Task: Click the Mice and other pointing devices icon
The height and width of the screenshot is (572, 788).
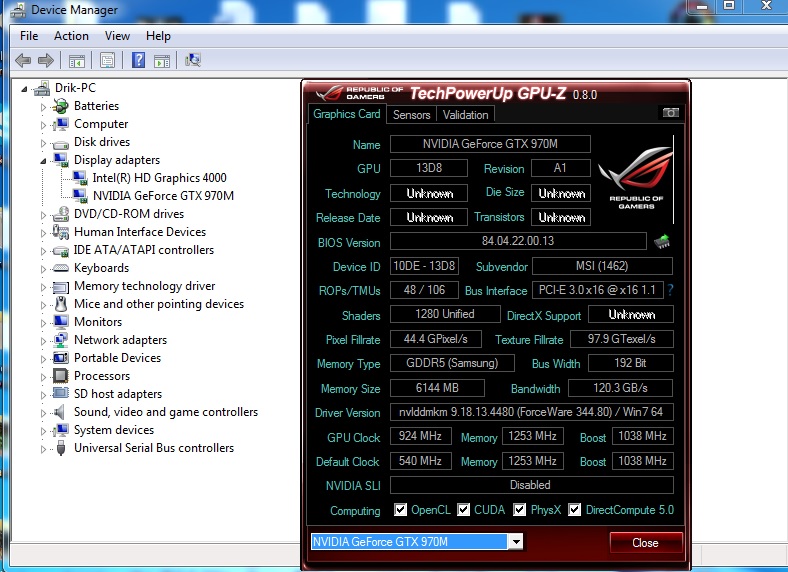Action: [x=61, y=304]
